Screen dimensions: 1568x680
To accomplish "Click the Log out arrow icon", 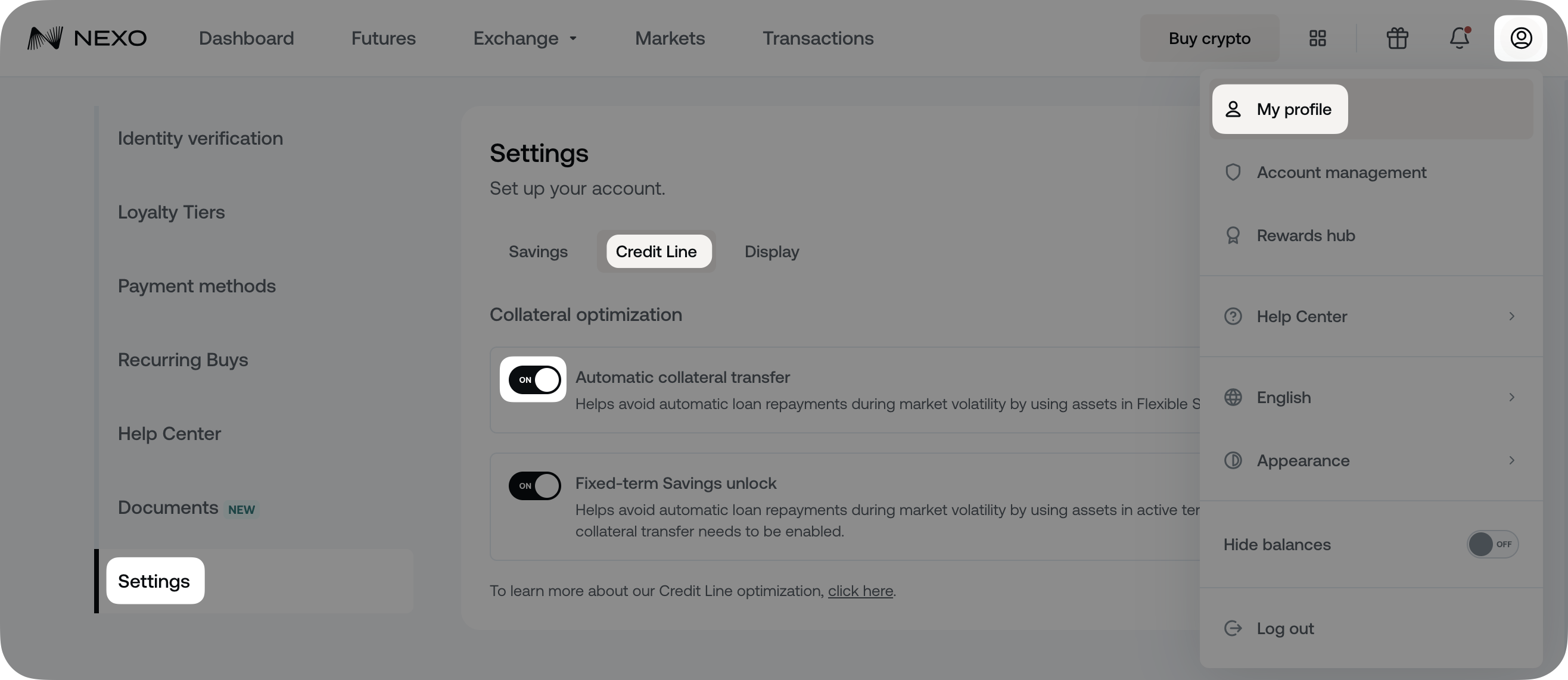I will click(x=1233, y=628).
